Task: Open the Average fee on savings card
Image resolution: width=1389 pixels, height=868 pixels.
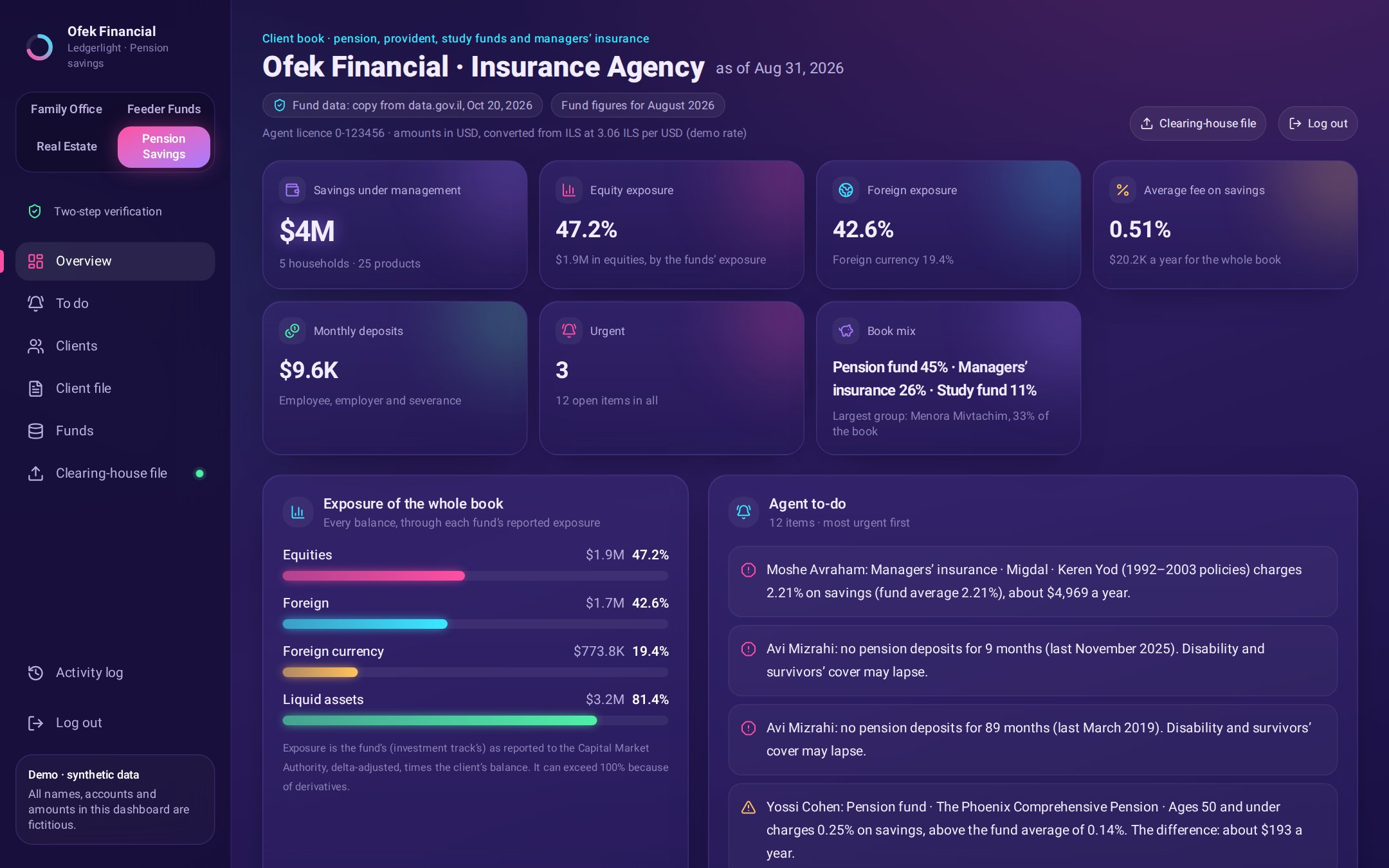Action: click(1225, 224)
